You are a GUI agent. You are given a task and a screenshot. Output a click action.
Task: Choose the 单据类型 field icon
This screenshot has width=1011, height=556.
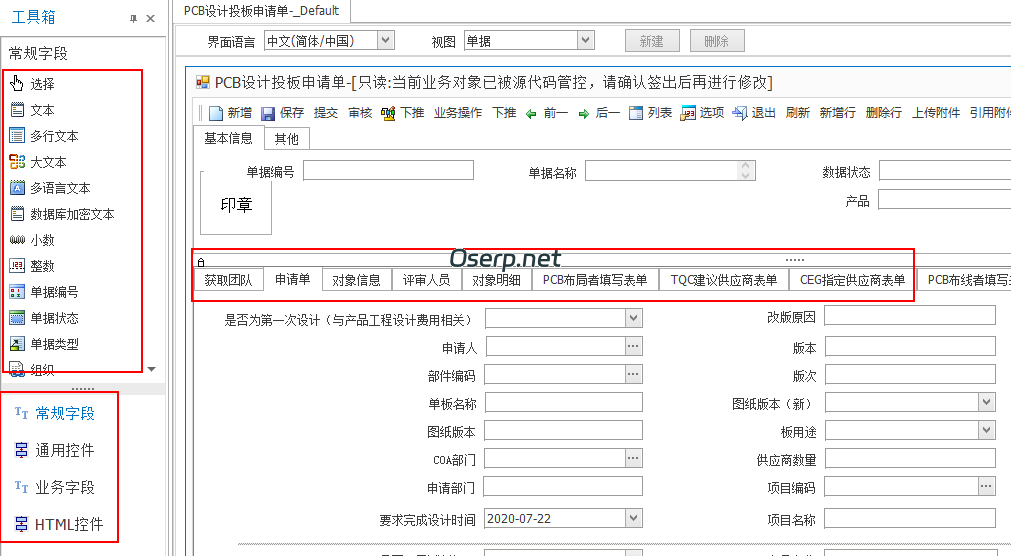17,344
